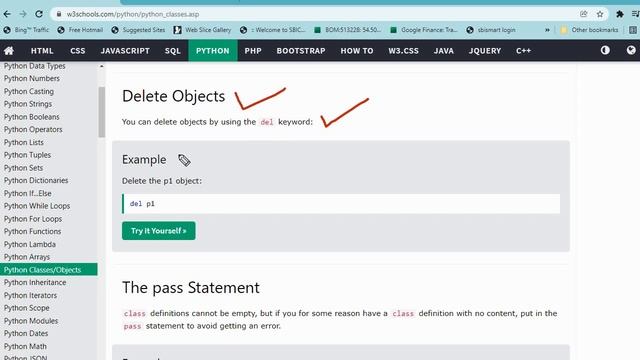Open Google Finance bookmark
Viewport: 640px width, 360px height.
point(424,30)
